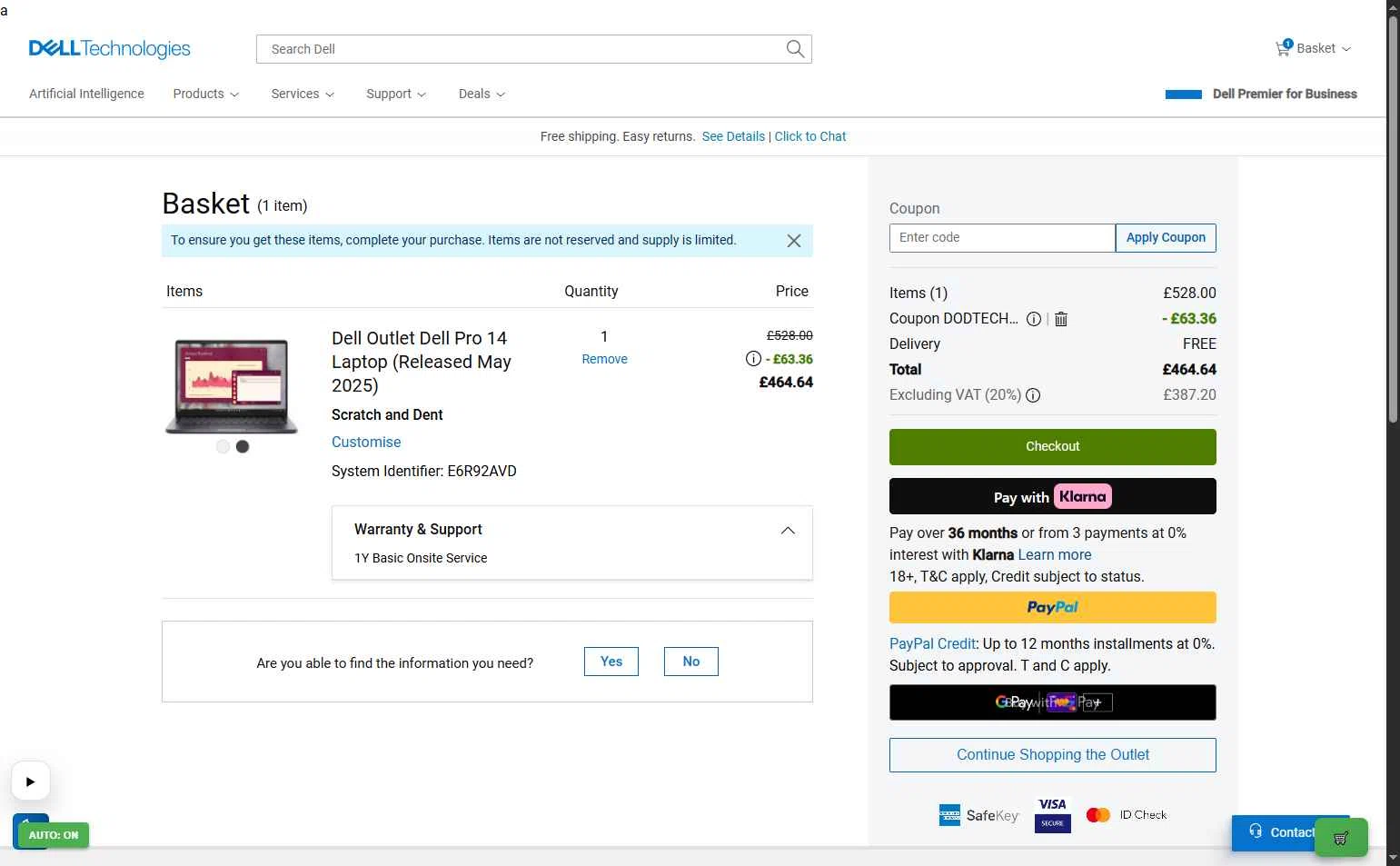Click the search magnifier icon

[x=795, y=49]
